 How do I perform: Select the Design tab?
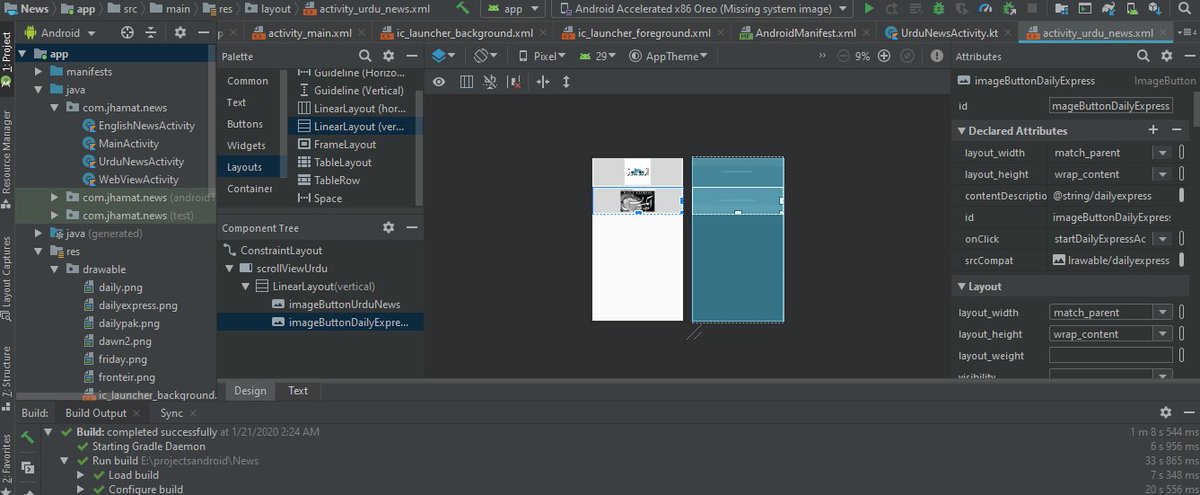(250, 391)
